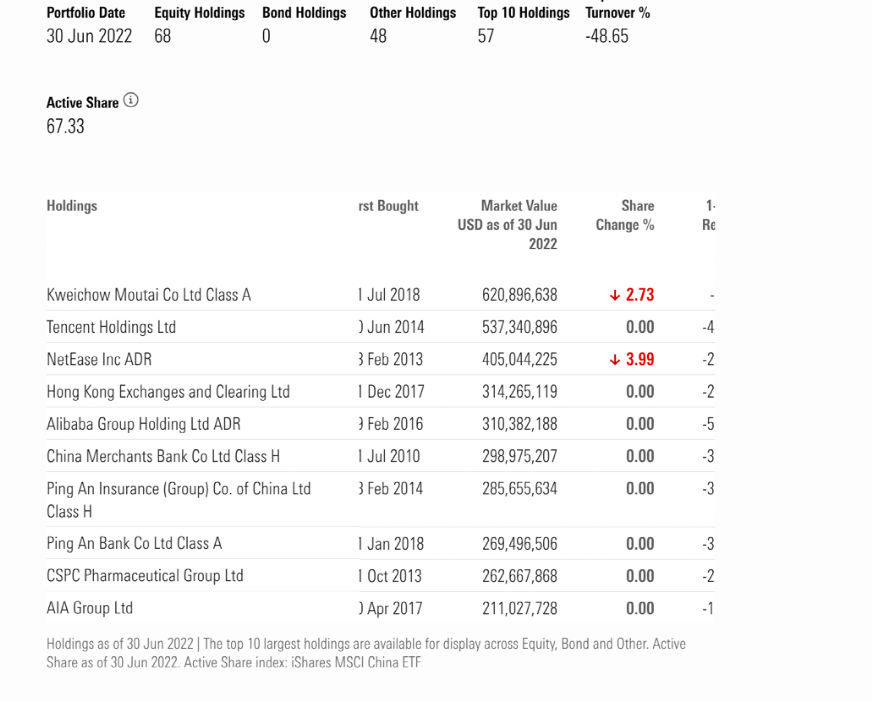Open Kweichow Moutai Co Ltd Class A
Image resolution: width=872 pixels, height=702 pixels.
point(149,295)
